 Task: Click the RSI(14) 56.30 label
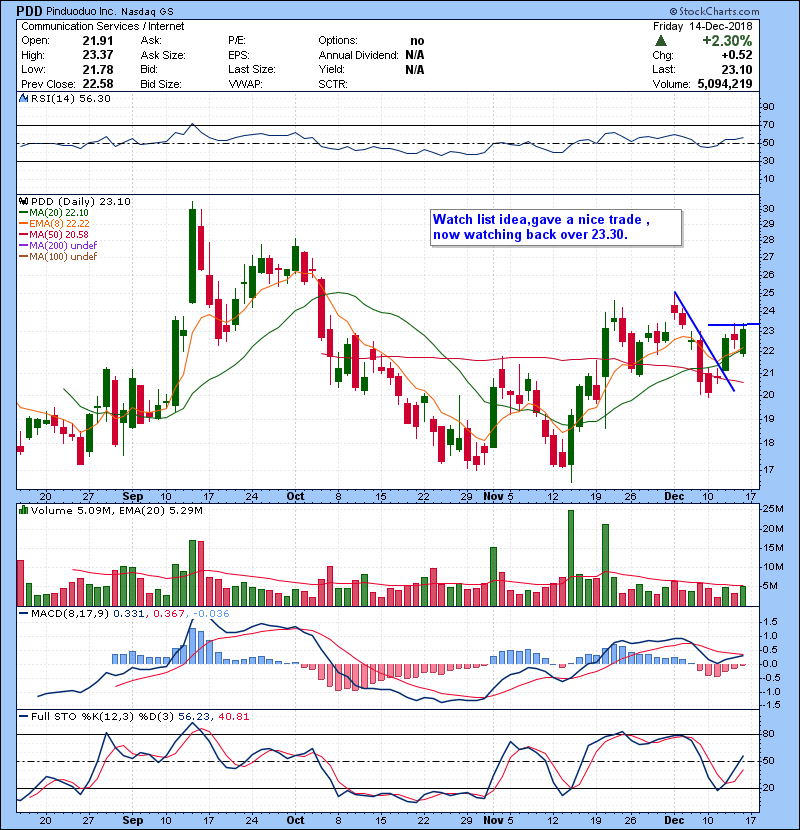point(71,98)
